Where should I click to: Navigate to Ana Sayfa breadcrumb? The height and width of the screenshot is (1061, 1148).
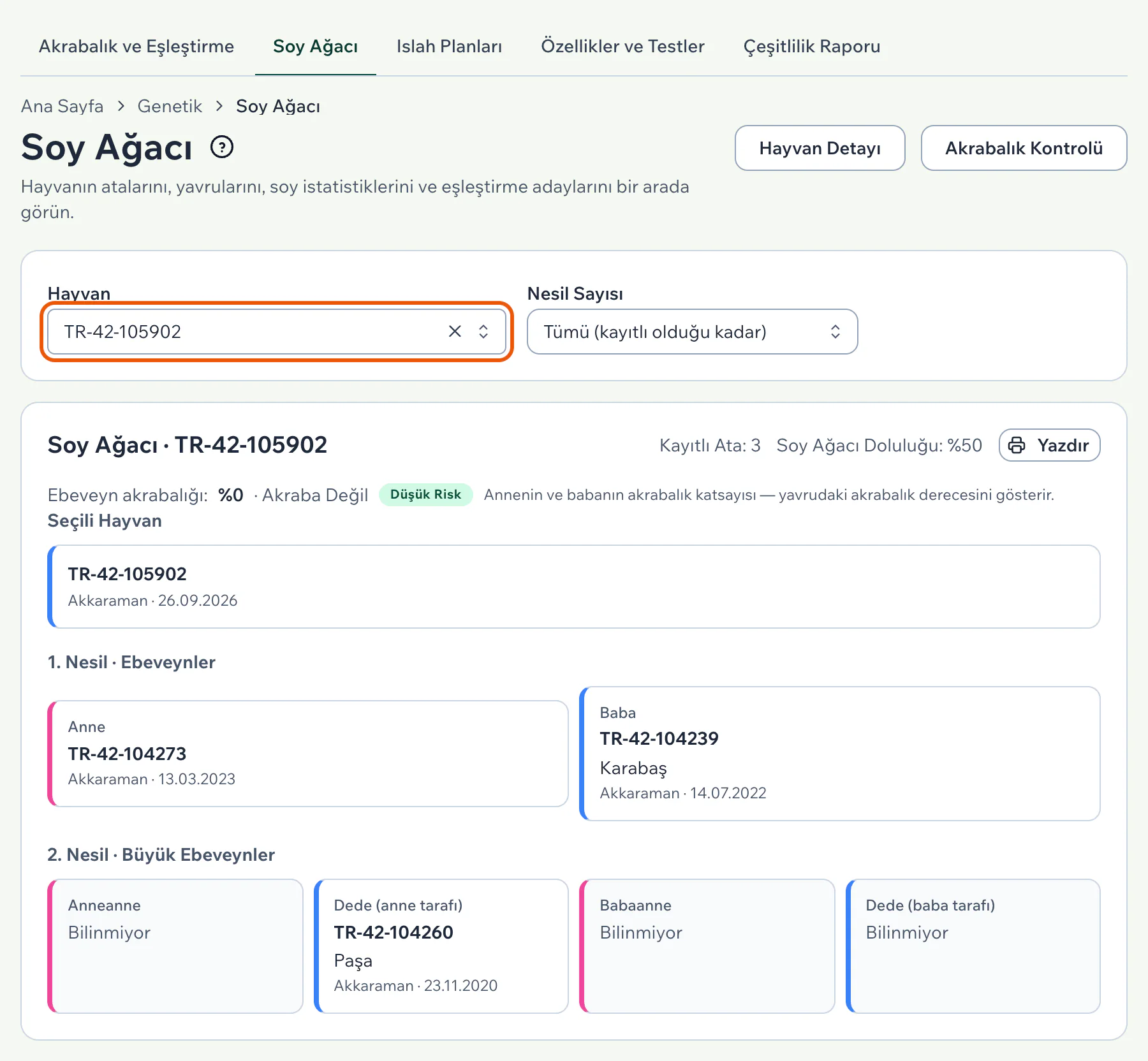62,106
